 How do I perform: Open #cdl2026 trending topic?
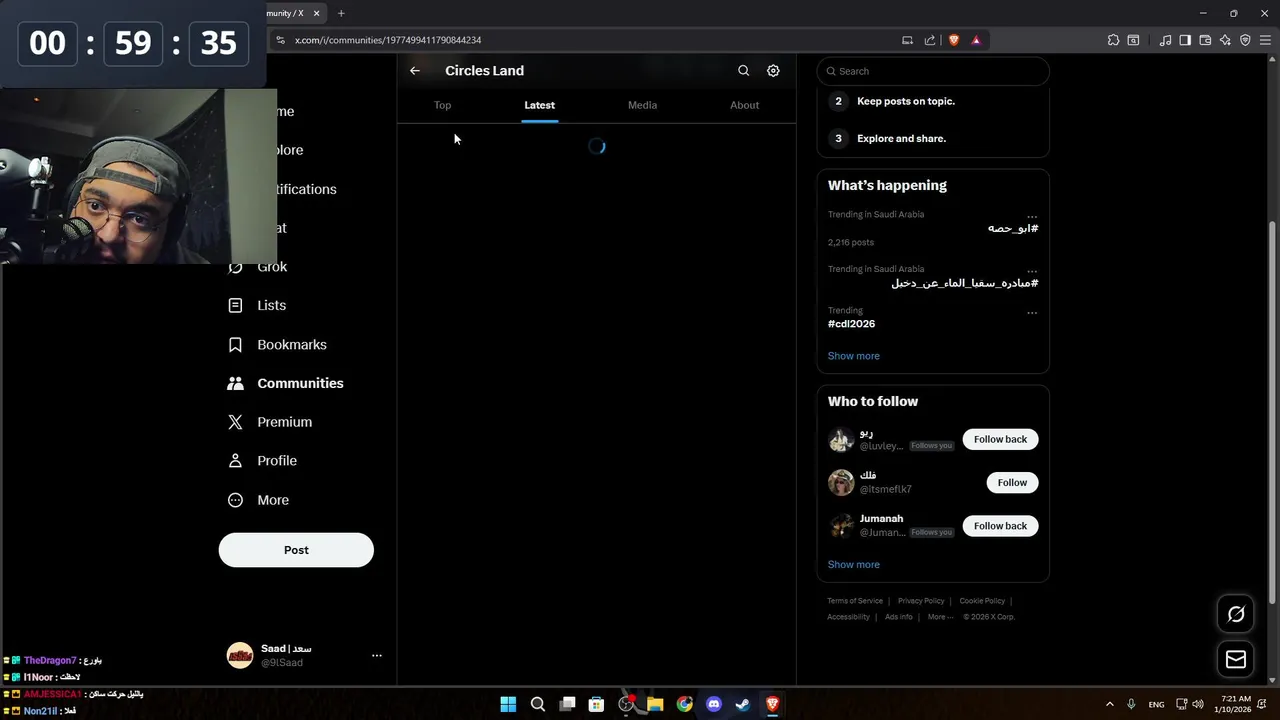[x=851, y=324]
